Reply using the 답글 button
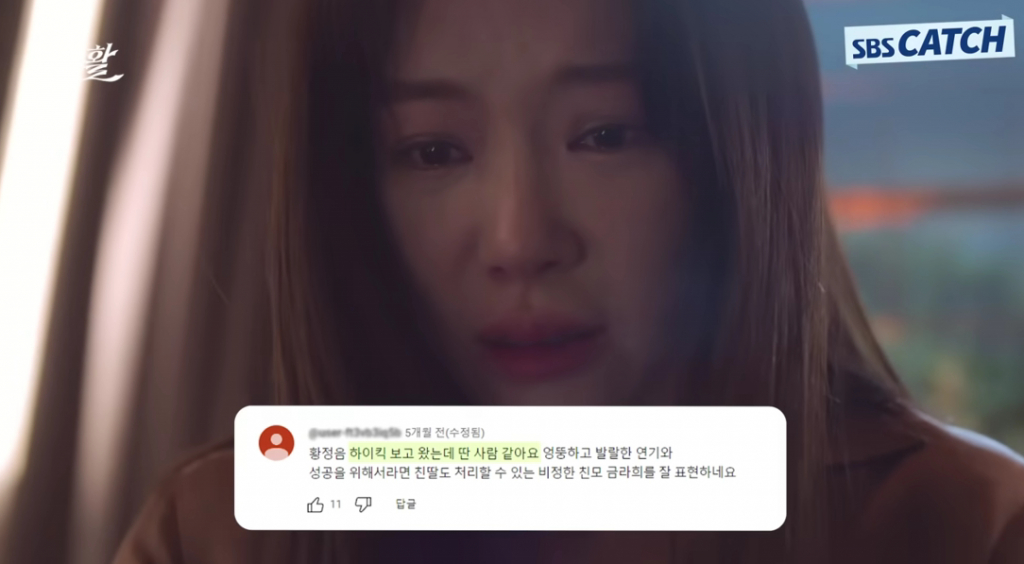1024x564 pixels. tap(406, 504)
